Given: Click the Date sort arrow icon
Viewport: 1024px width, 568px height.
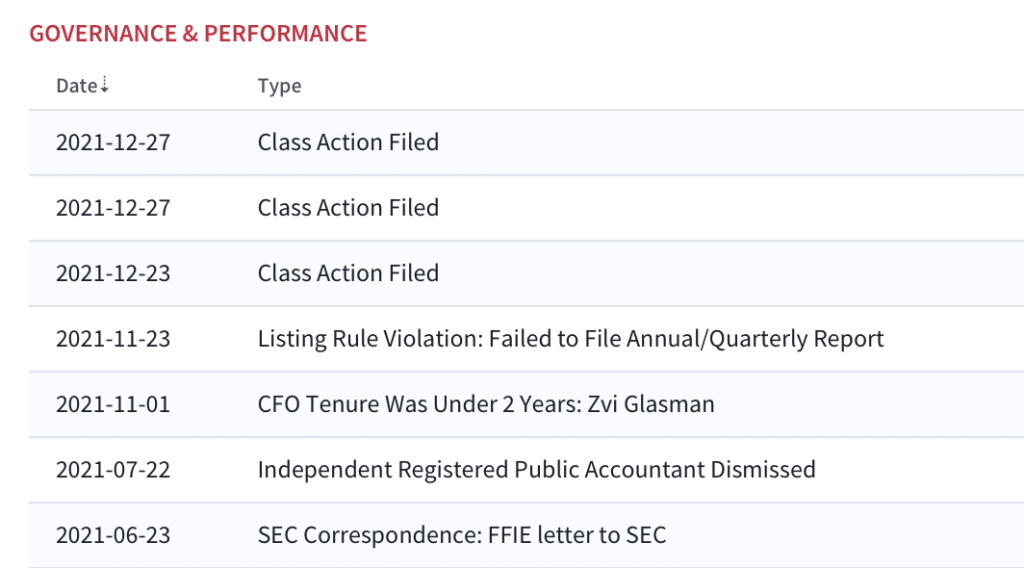Looking at the screenshot, I should [x=104, y=85].
